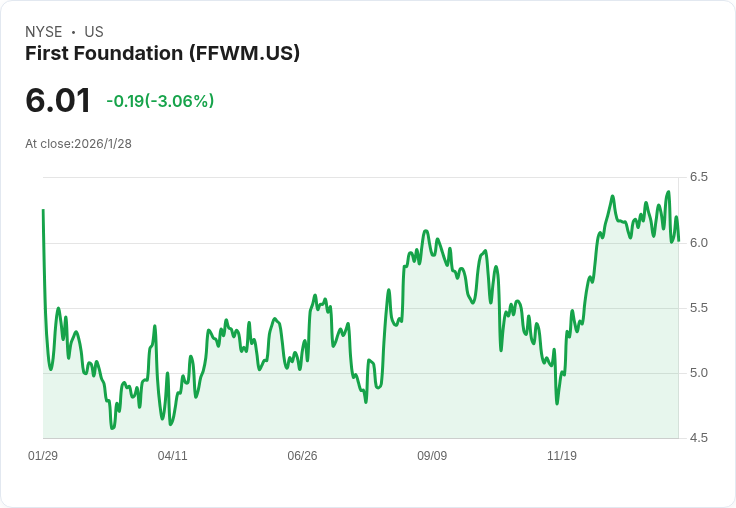Image resolution: width=736 pixels, height=508 pixels.
Task: Click the 6.01 current price
Action: coord(58,100)
